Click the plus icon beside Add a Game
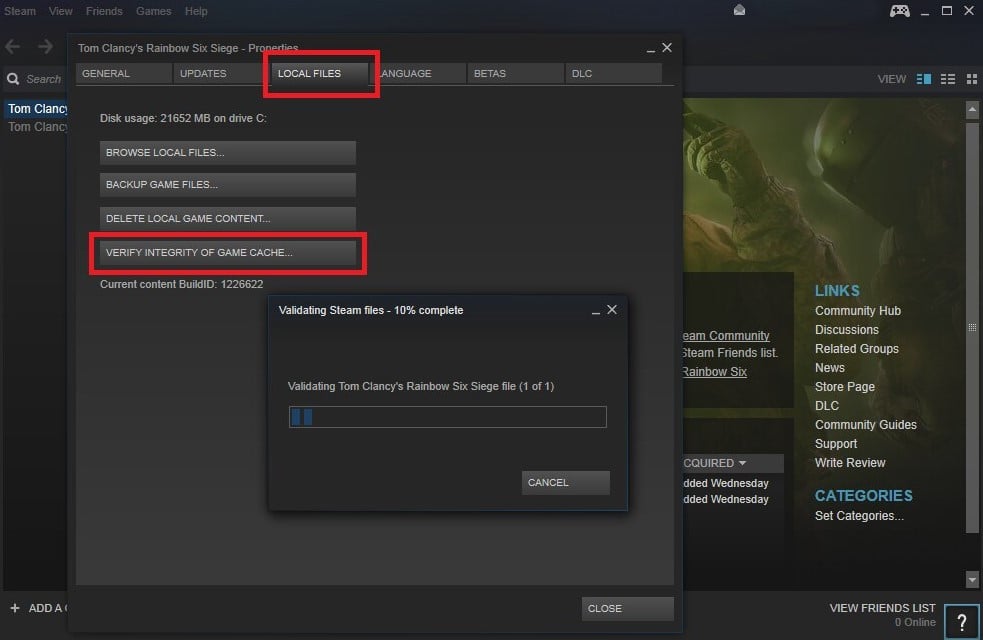 pos(15,608)
